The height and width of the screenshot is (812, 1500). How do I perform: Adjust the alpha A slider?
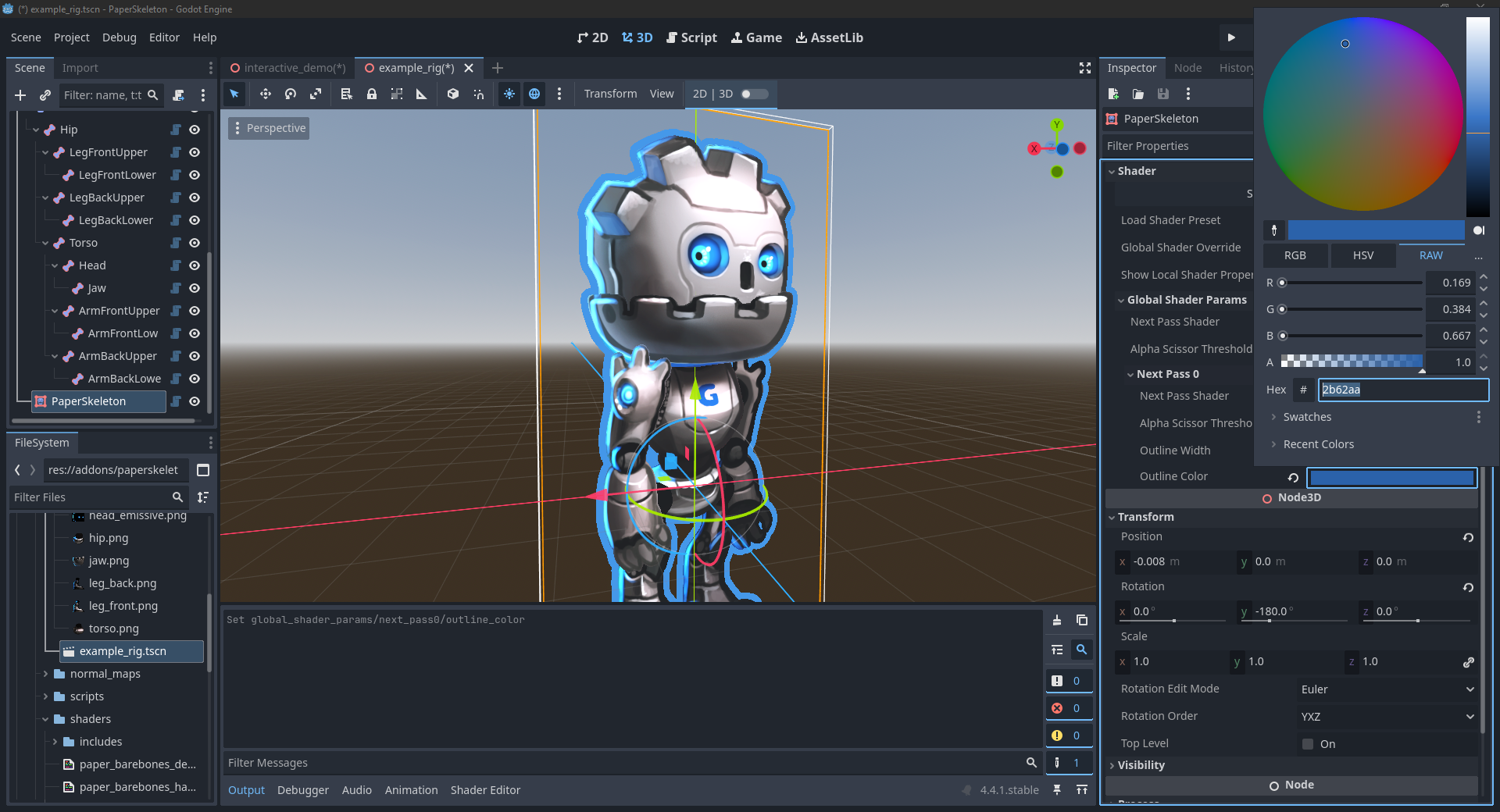click(1352, 361)
